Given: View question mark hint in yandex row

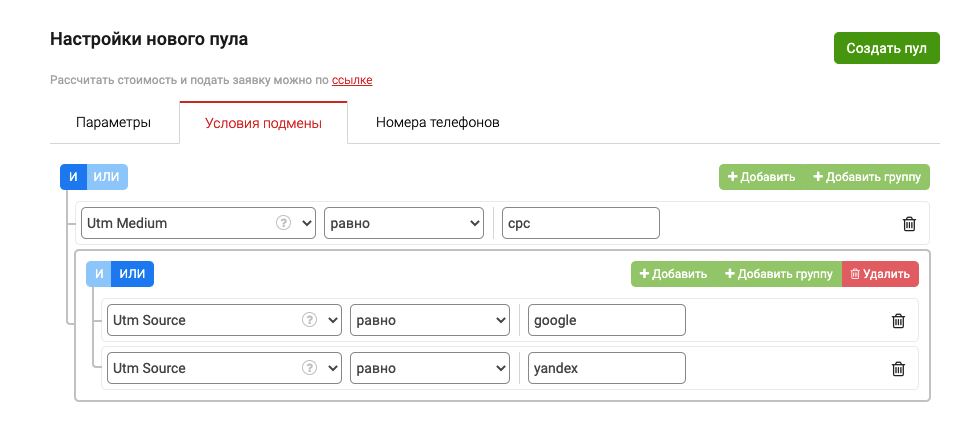Looking at the screenshot, I should 309,368.
